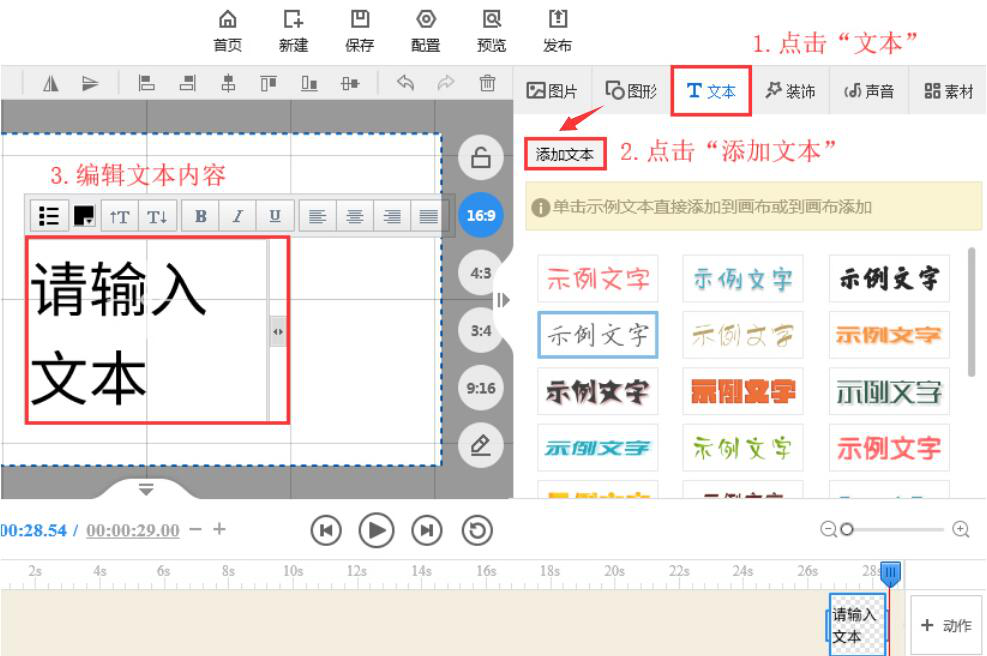Collapse the right panel using the chevron handle
The height and width of the screenshot is (656, 987).
(504, 298)
